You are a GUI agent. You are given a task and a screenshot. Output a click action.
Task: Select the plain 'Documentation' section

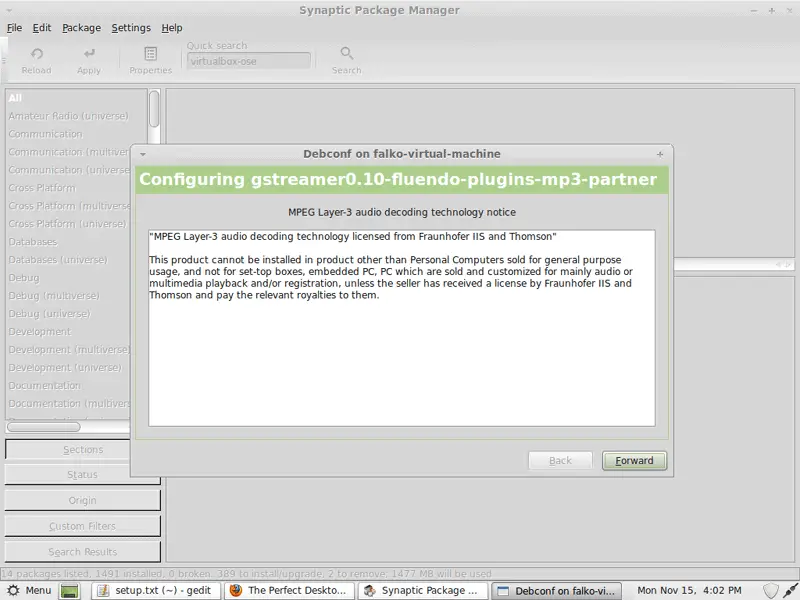[x=69, y=385]
